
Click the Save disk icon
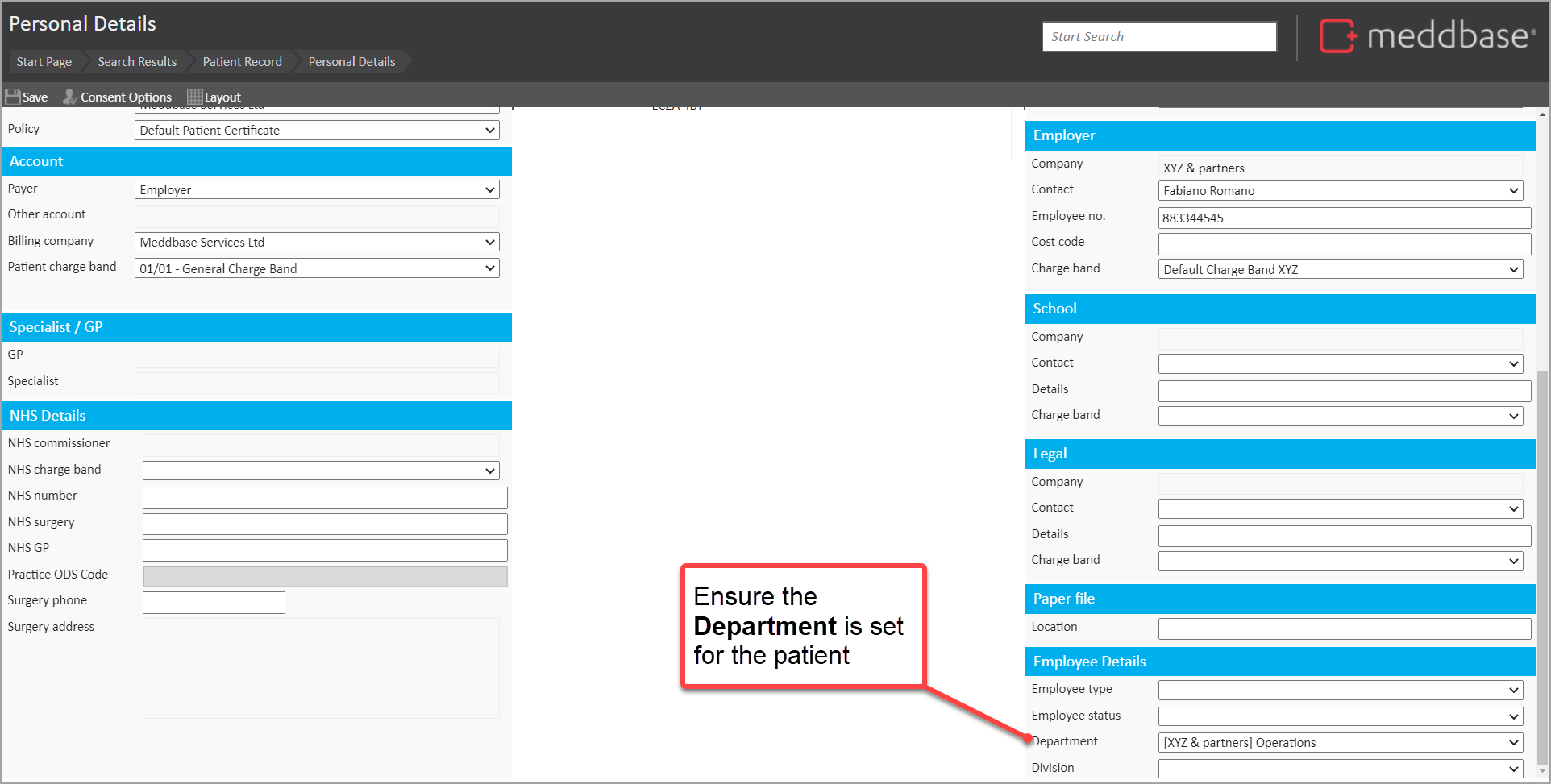13,97
